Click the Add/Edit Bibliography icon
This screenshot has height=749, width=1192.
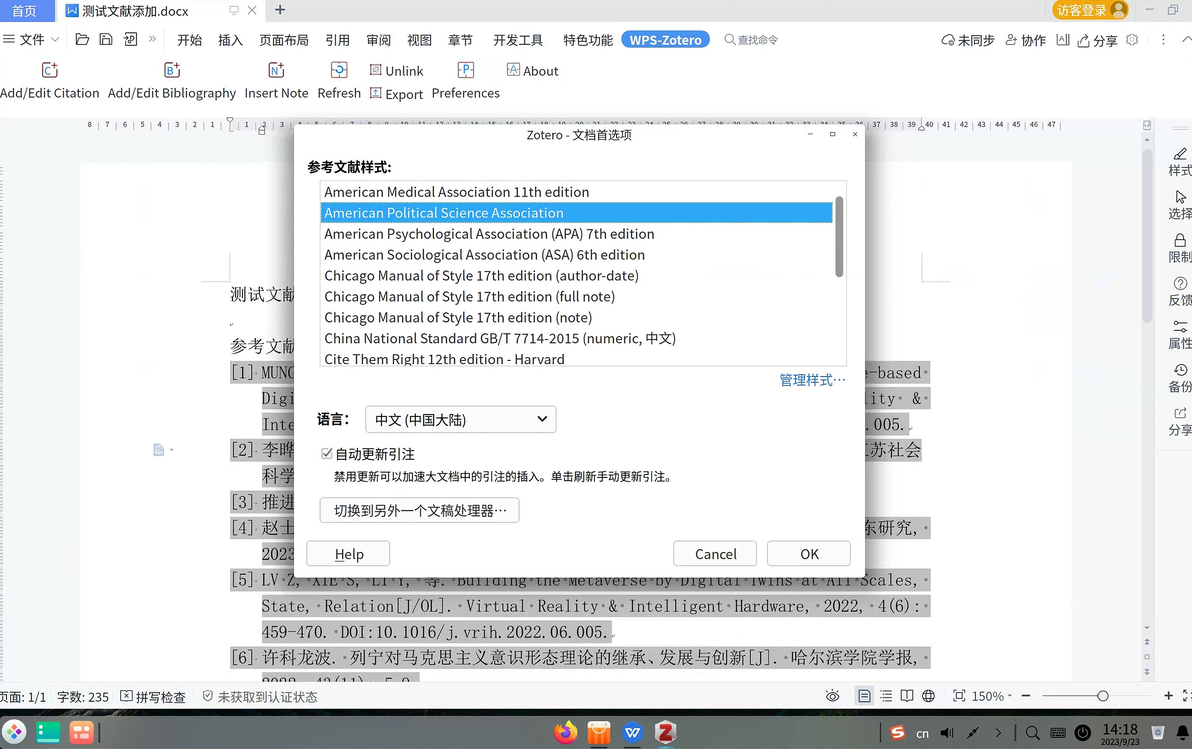172,71
